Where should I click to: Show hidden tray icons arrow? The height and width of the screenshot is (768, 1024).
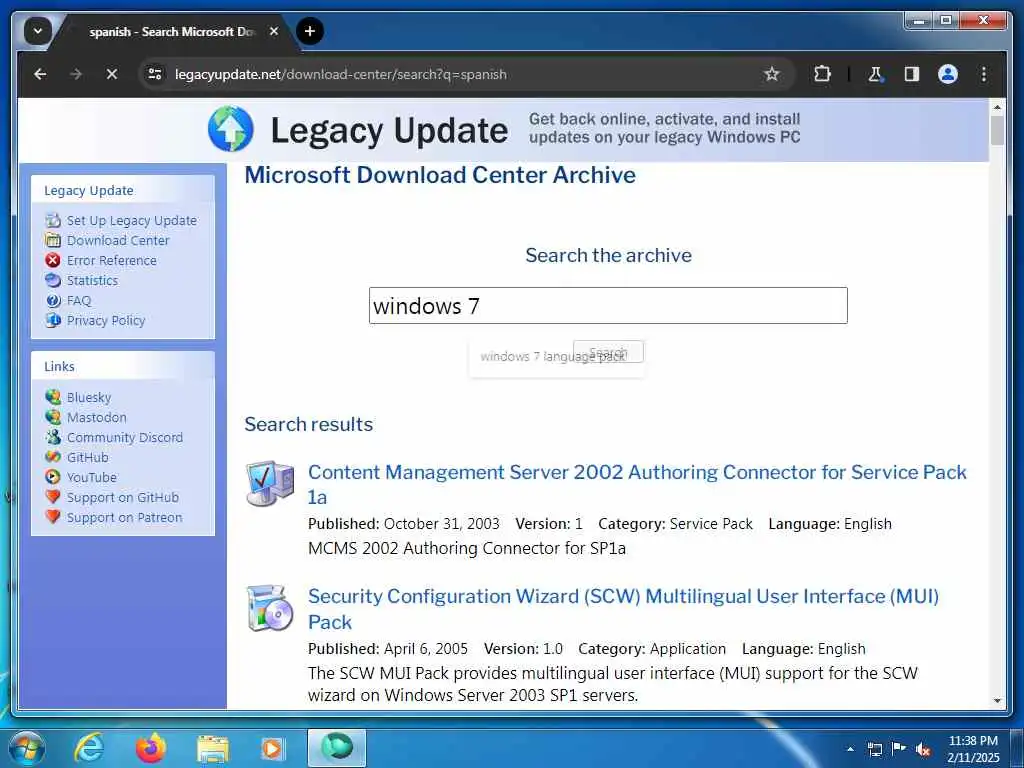(x=850, y=749)
